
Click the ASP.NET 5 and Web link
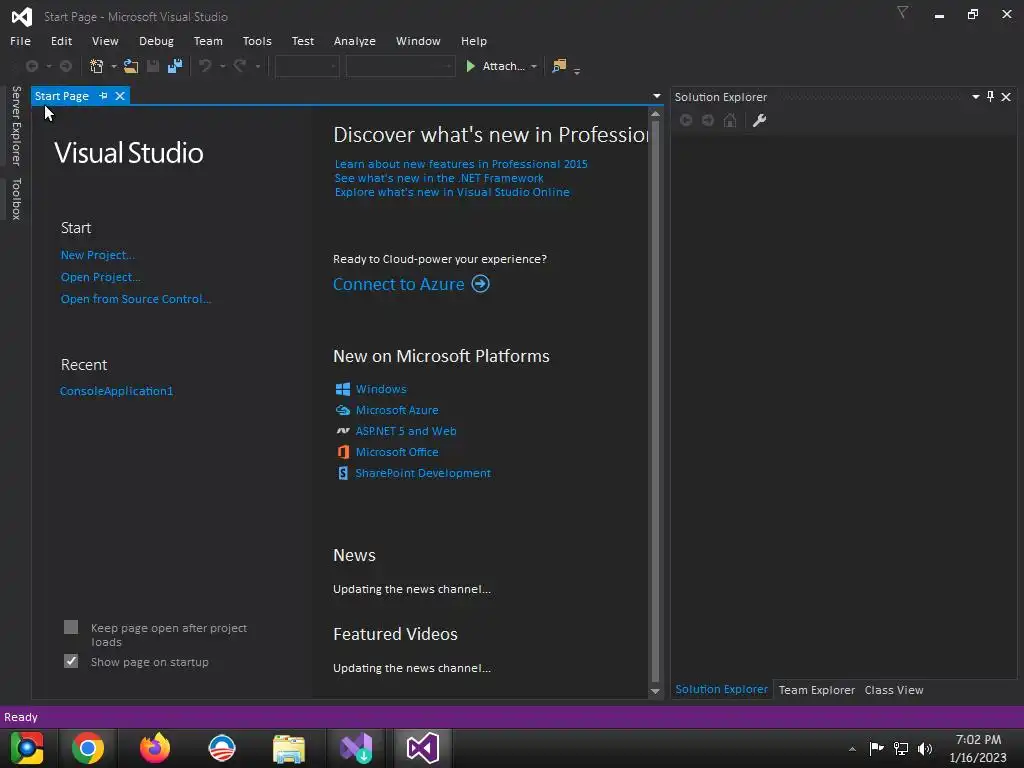(x=406, y=431)
